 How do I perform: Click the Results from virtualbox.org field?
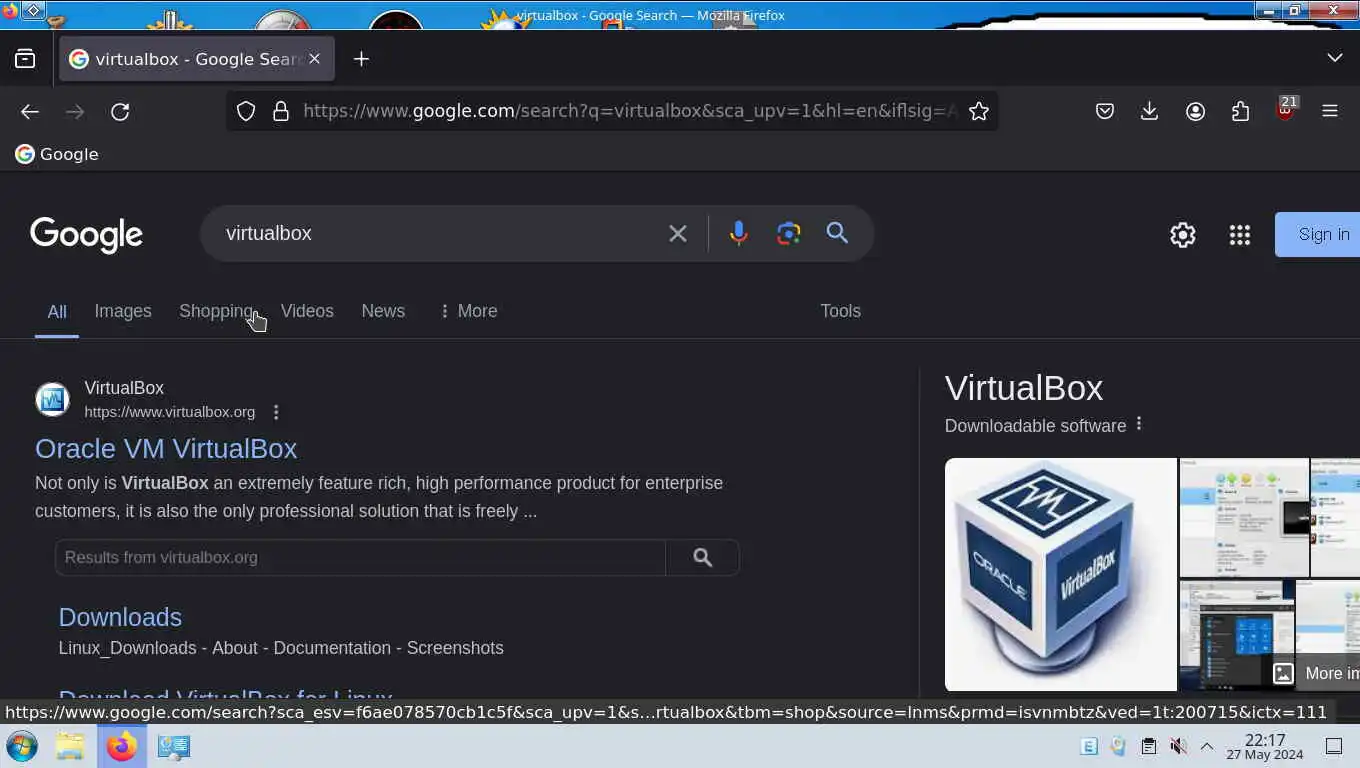click(x=360, y=557)
